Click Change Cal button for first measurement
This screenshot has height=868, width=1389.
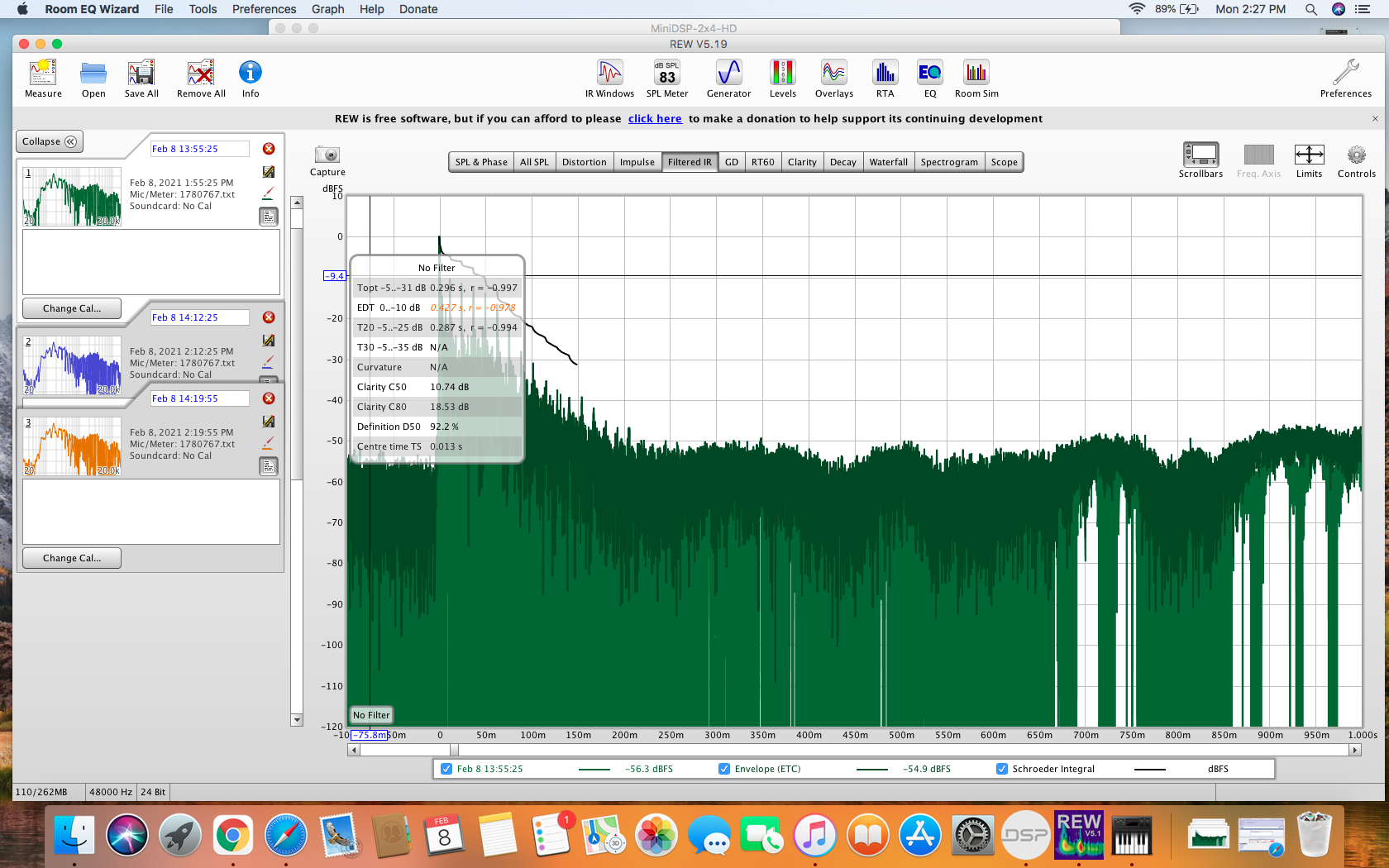click(x=72, y=308)
